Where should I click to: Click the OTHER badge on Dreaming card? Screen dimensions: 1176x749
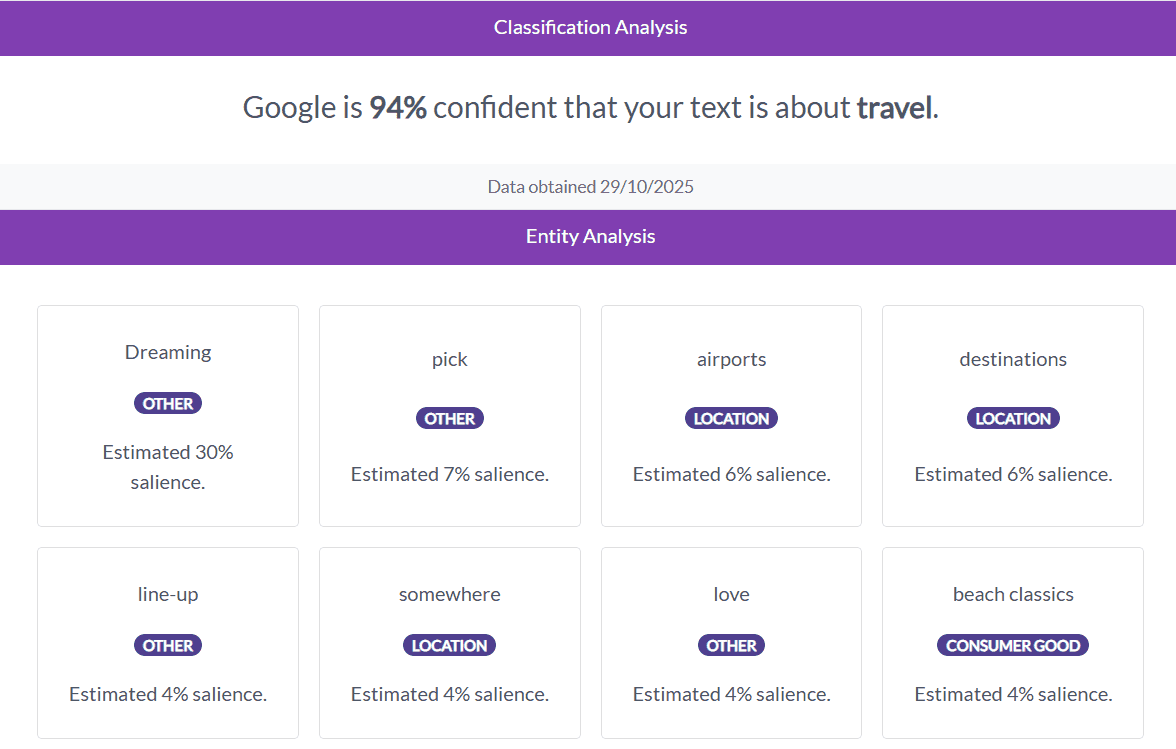click(168, 404)
